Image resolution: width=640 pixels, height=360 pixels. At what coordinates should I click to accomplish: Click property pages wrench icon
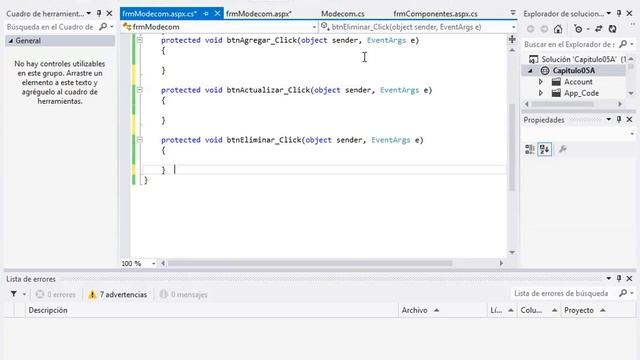tap(562, 149)
